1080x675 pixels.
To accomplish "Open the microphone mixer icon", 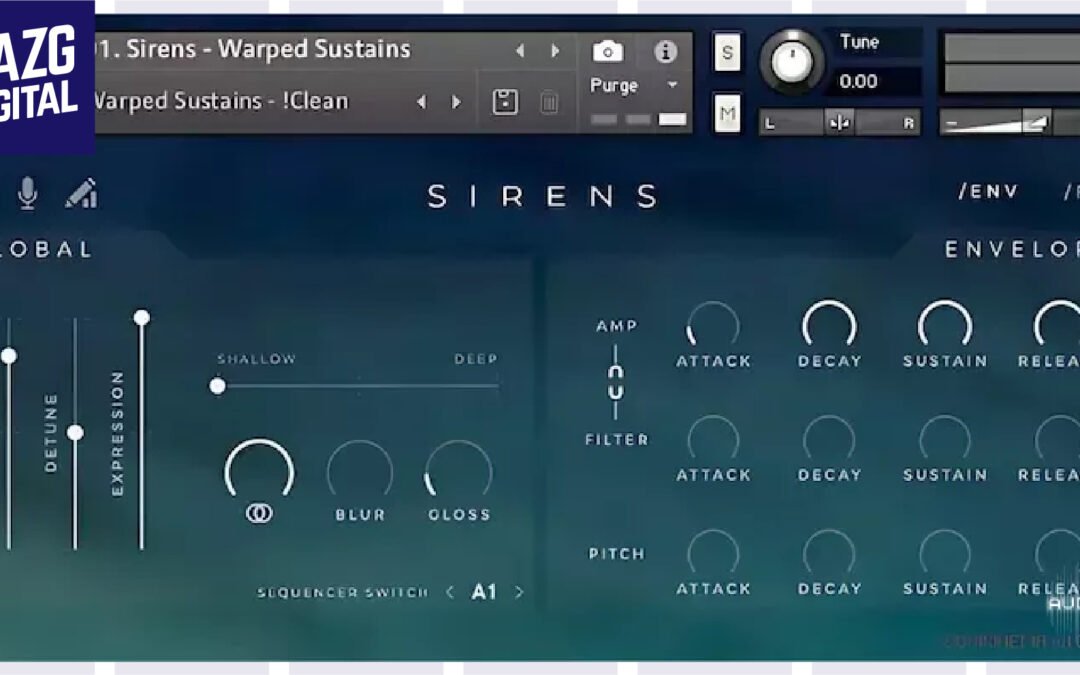I will click(28, 193).
